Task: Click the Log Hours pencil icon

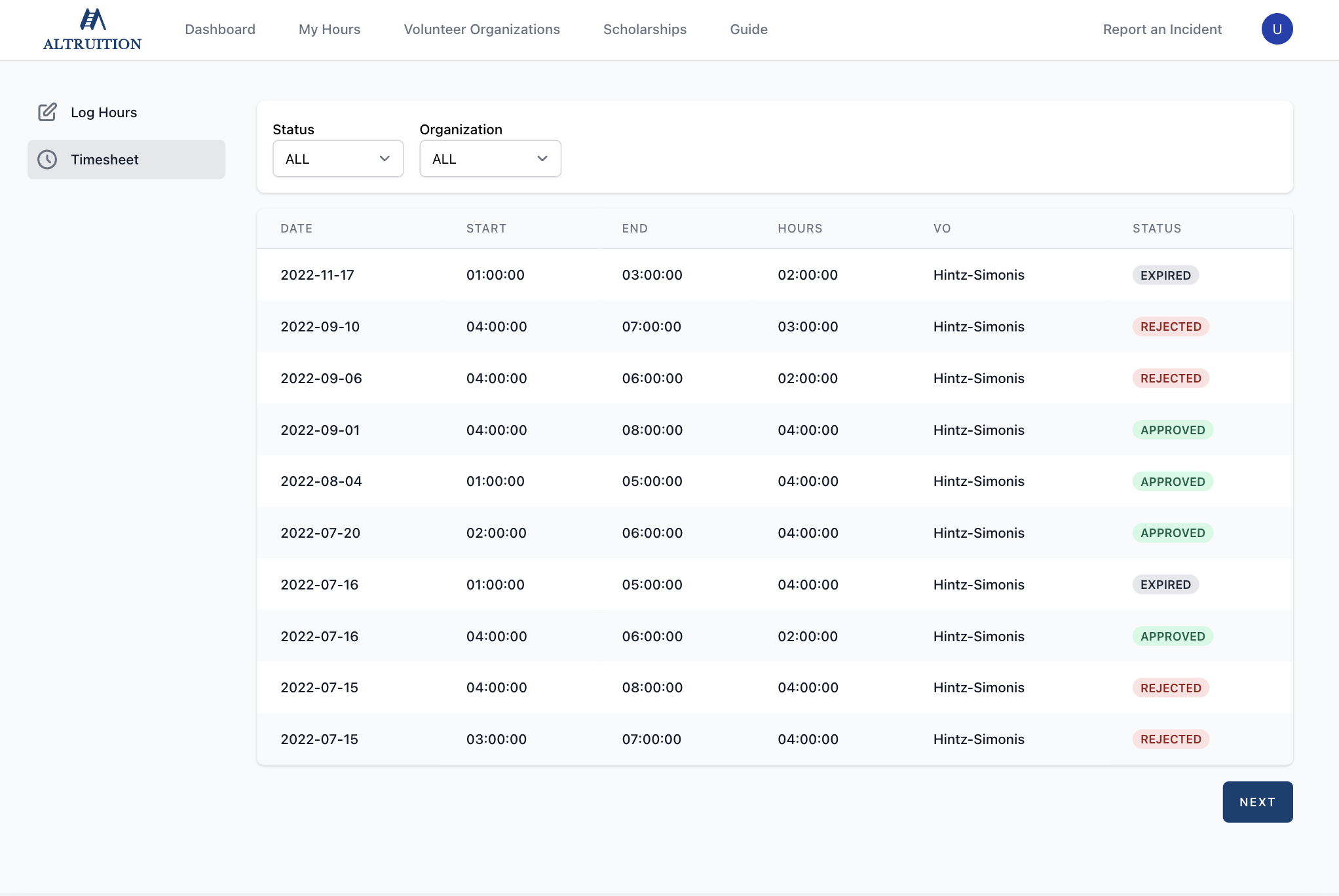Action: pos(47,112)
